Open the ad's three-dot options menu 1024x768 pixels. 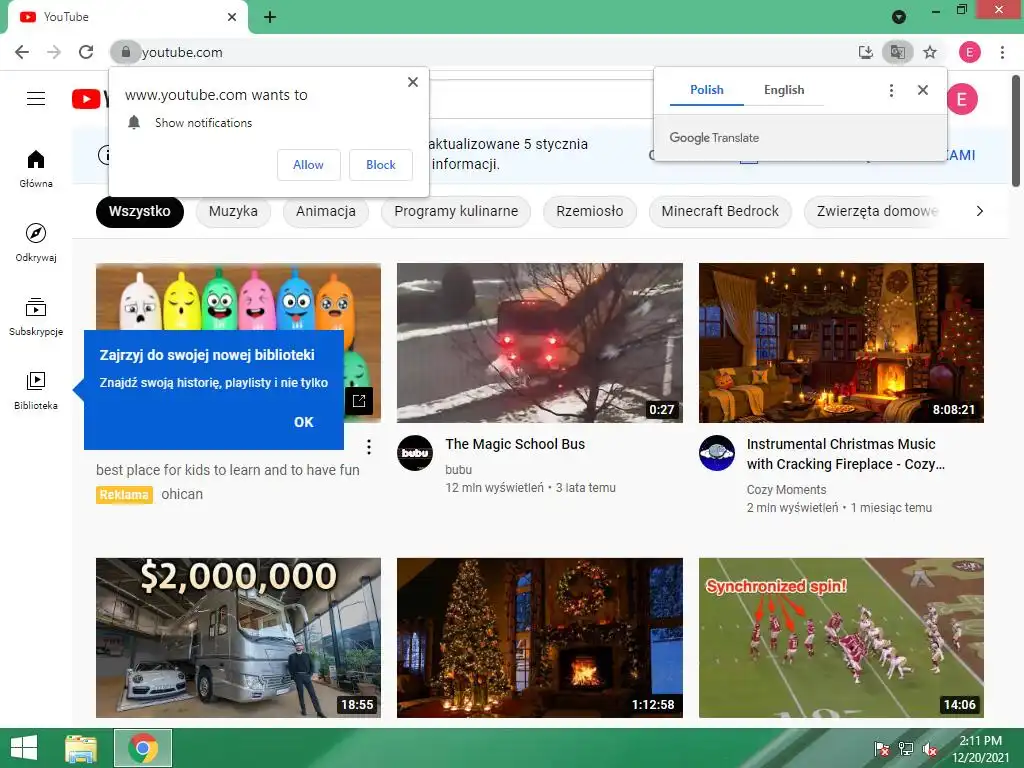point(368,447)
